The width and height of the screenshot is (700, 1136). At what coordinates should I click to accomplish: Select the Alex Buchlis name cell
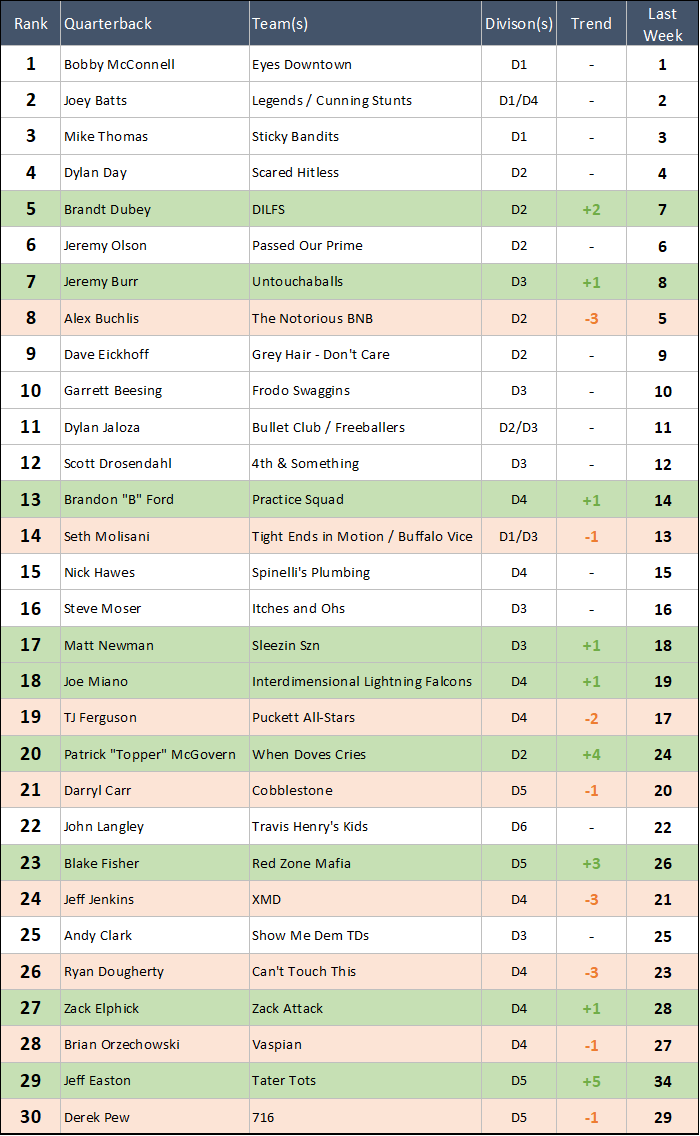[x=101, y=319]
